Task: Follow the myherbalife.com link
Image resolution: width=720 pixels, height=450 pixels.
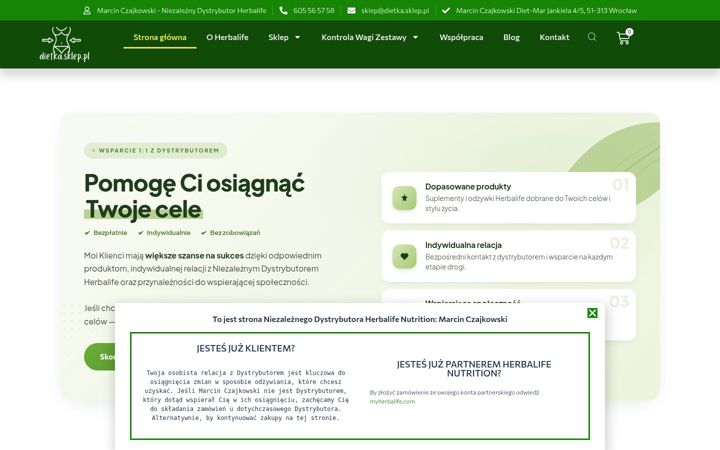Action: click(x=392, y=401)
